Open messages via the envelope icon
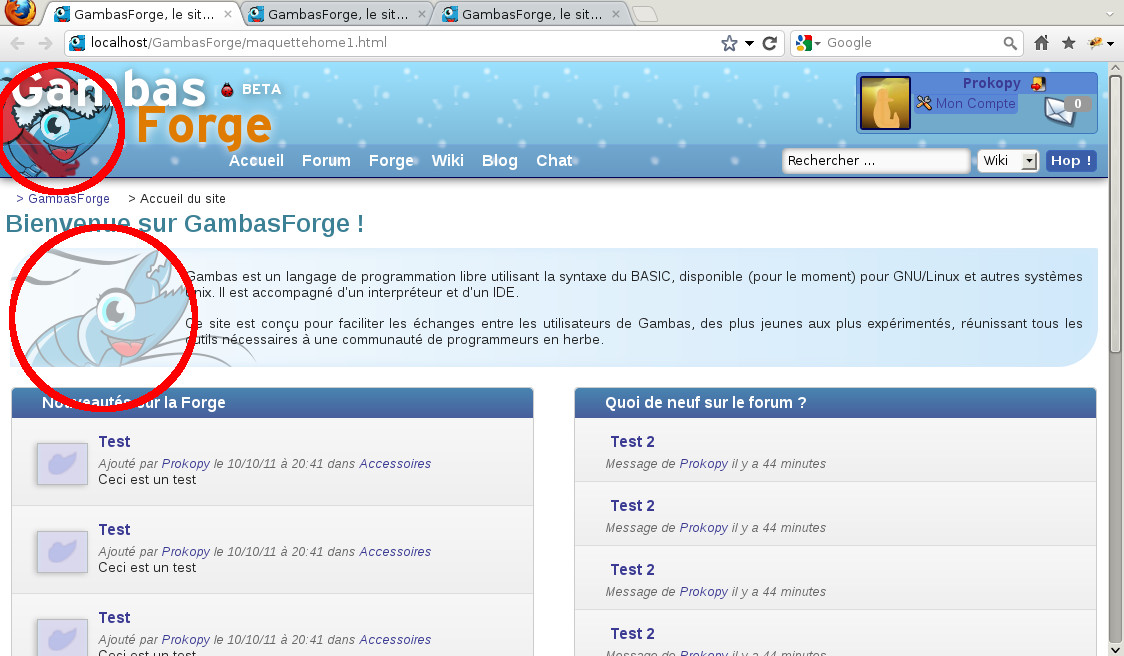The image size is (1124, 656). pos(1062,111)
